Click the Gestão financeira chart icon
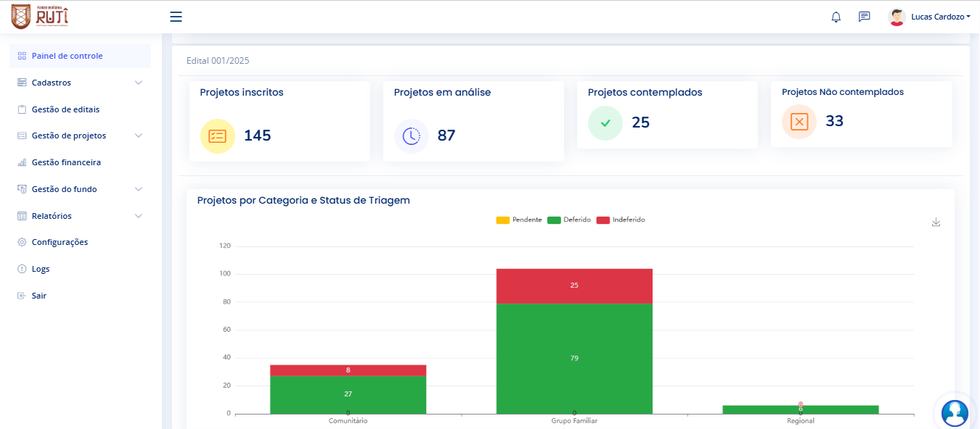The image size is (980, 429). point(22,163)
